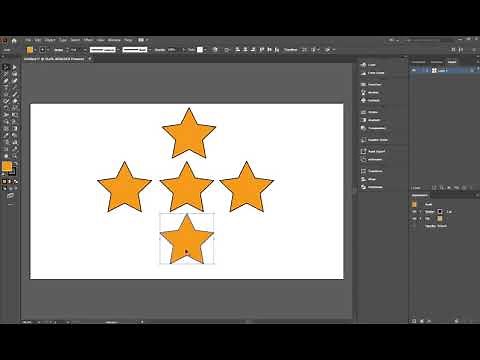Open the File menu
Viewport: 480px width, 360px height.
[28, 40]
